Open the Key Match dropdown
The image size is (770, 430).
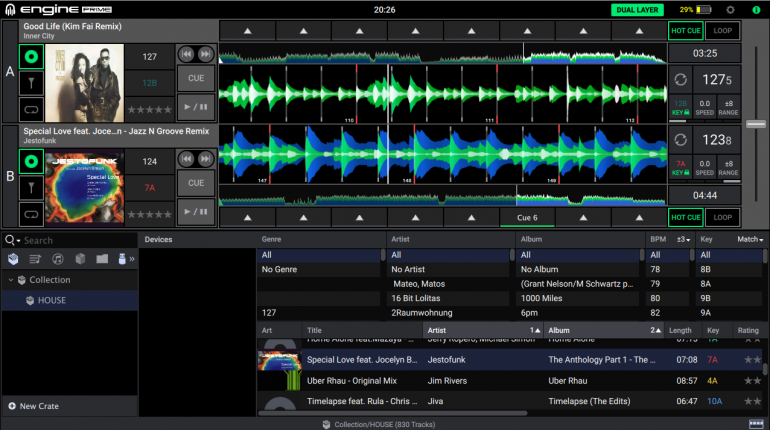click(x=750, y=240)
